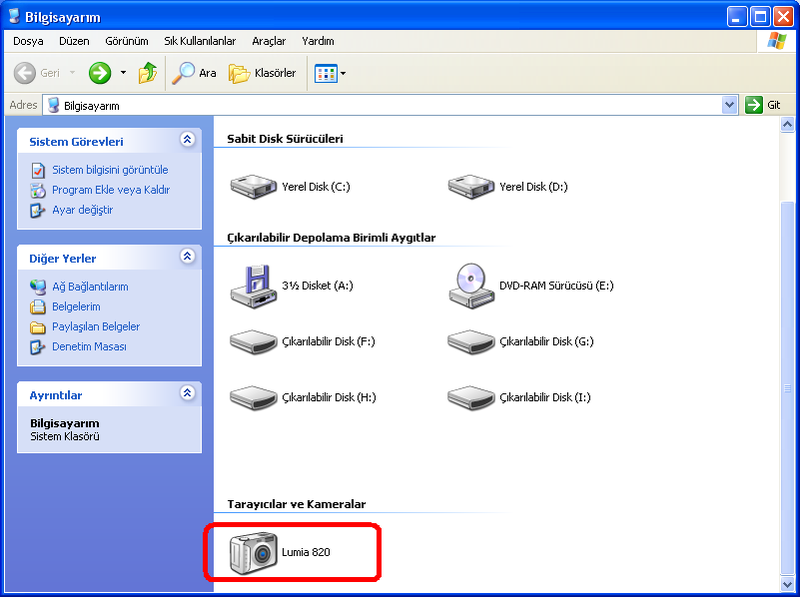The width and height of the screenshot is (800, 597).
Task: Open the Lumia 820 camera device
Action: click(254, 552)
